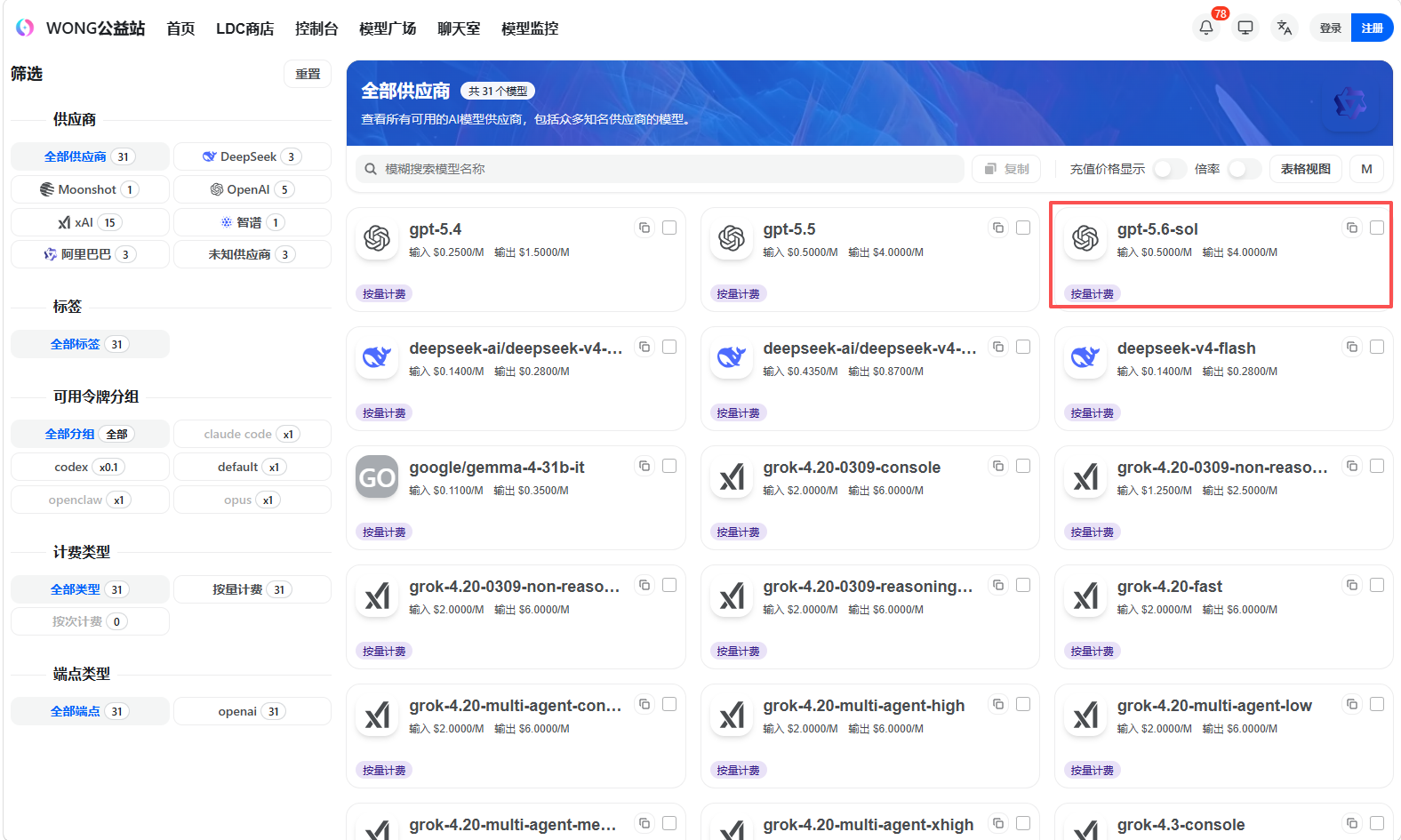The image size is (1401, 840).
Task: Click the xAI logo on grok-4.20-multi-agent-low card
Action: pos(1085,715)
